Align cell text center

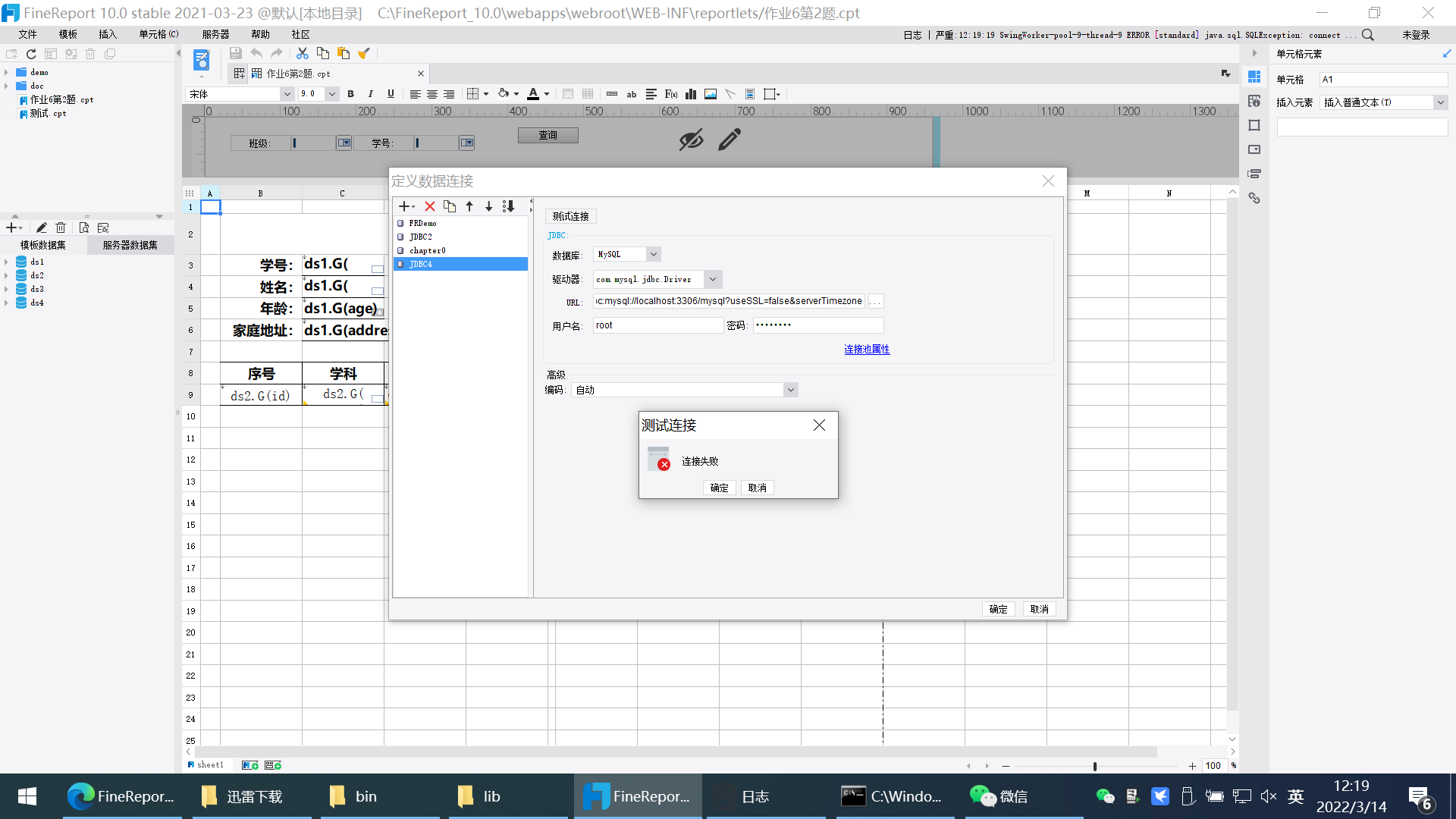(x=432, y=94)
